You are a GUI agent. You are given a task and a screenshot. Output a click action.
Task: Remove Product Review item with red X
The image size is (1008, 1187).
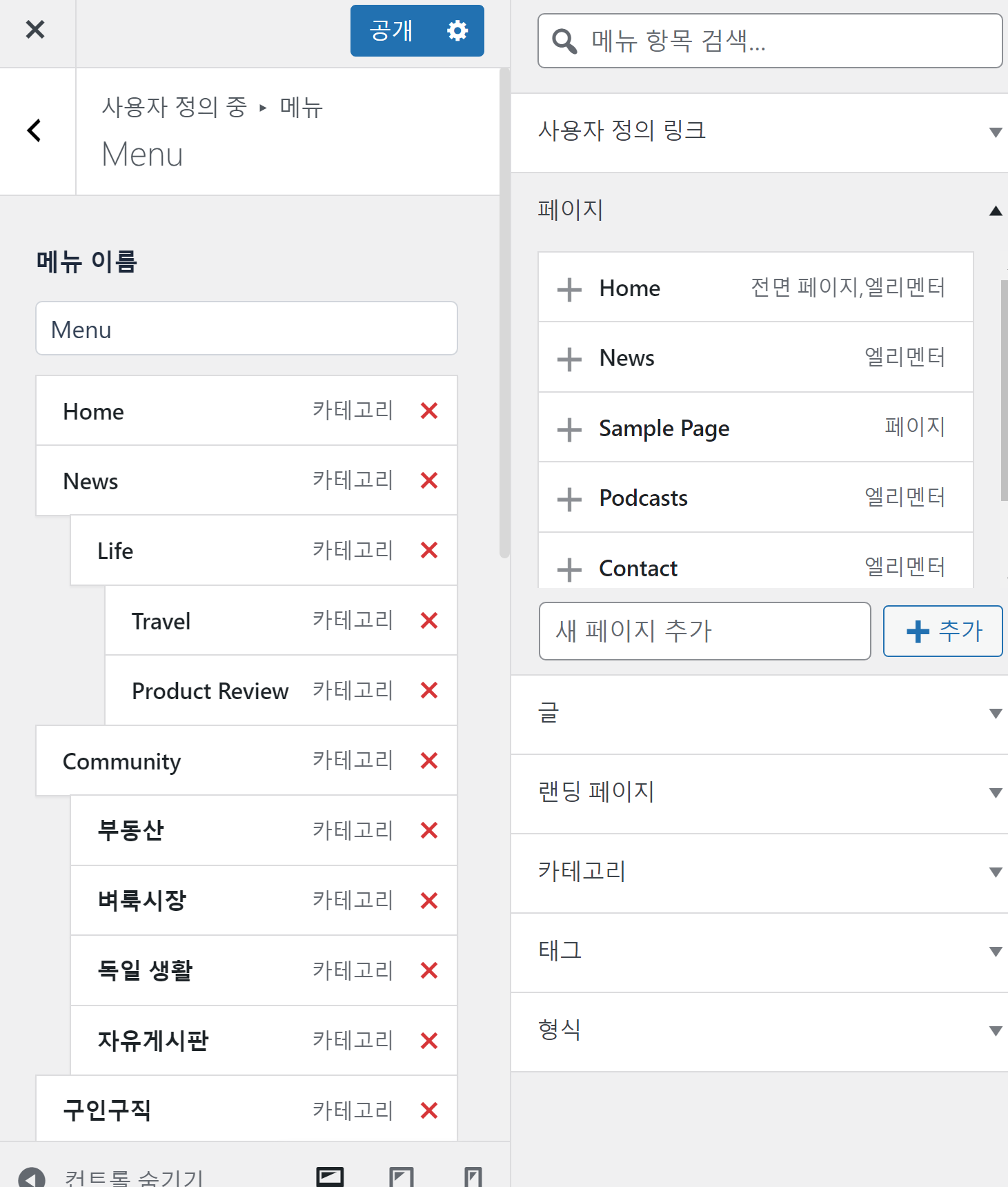429,690
